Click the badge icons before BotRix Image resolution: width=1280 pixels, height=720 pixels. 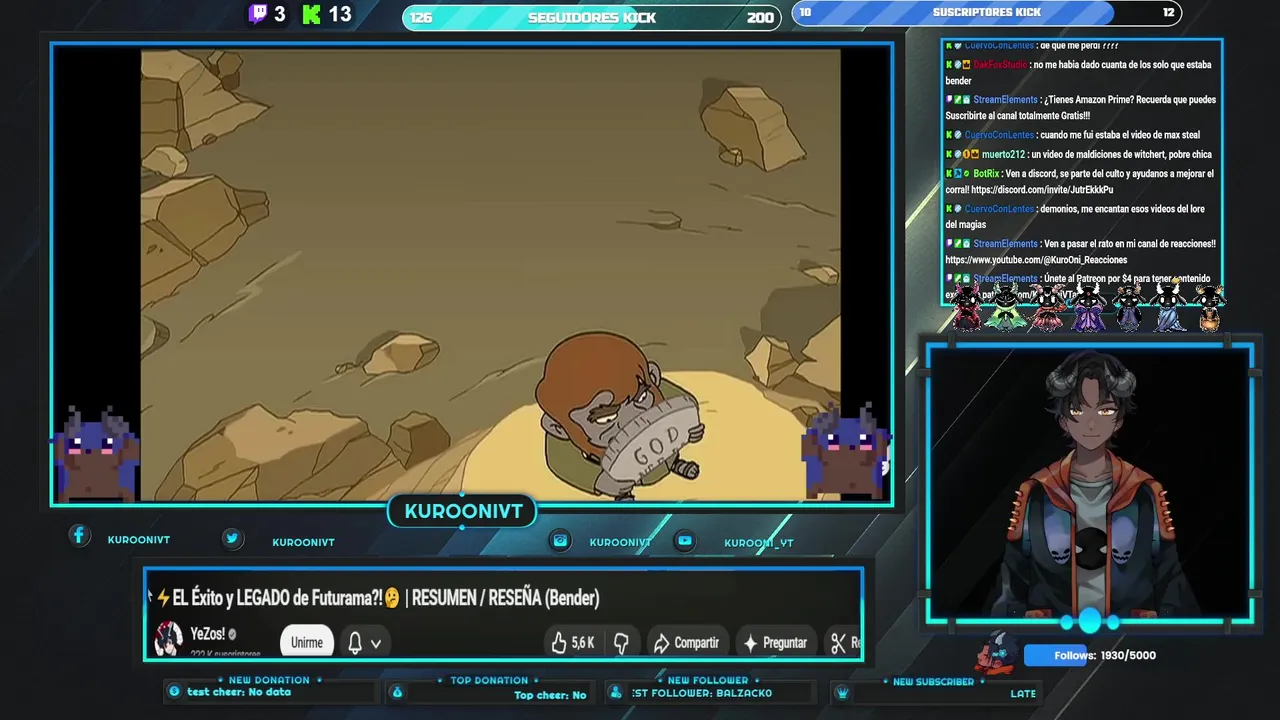coord(957,174)
